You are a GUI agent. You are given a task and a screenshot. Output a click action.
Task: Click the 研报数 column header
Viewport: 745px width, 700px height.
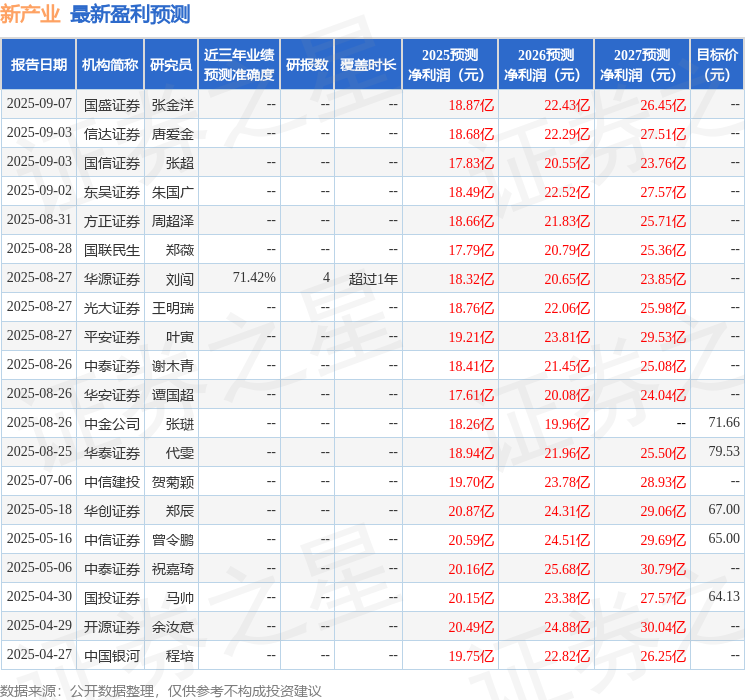pos(307,64)
